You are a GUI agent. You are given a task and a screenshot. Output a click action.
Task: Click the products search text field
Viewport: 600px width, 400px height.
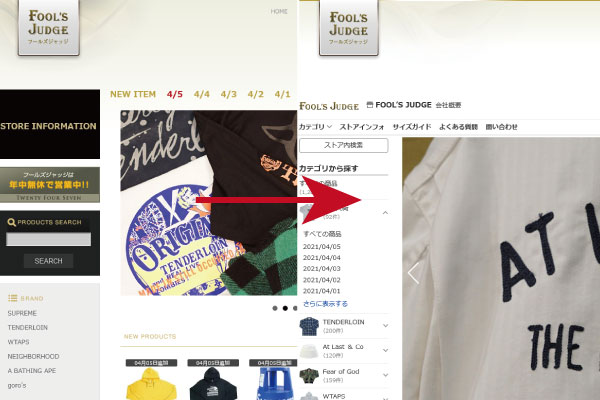(48, 239)
